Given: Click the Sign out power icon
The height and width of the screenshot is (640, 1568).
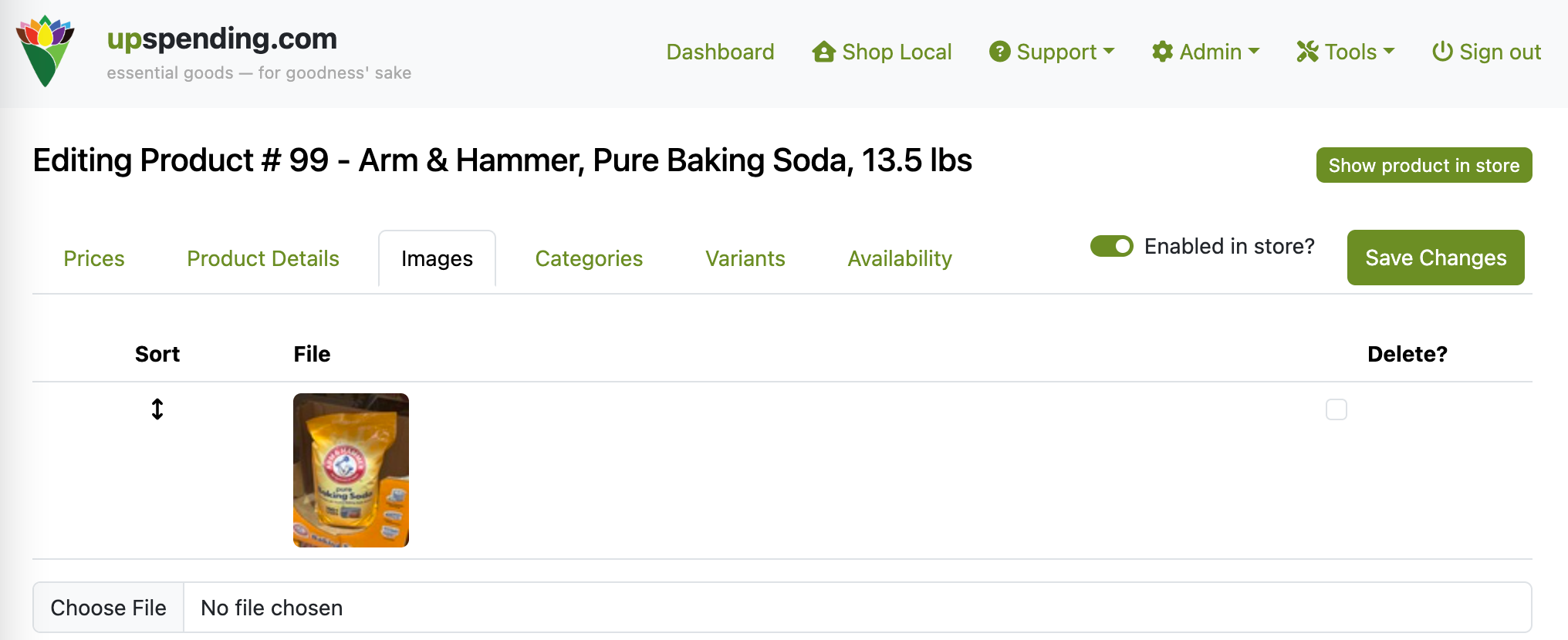Looking at the screenshot, I should pyautogui.click(x=1442, y=52).
